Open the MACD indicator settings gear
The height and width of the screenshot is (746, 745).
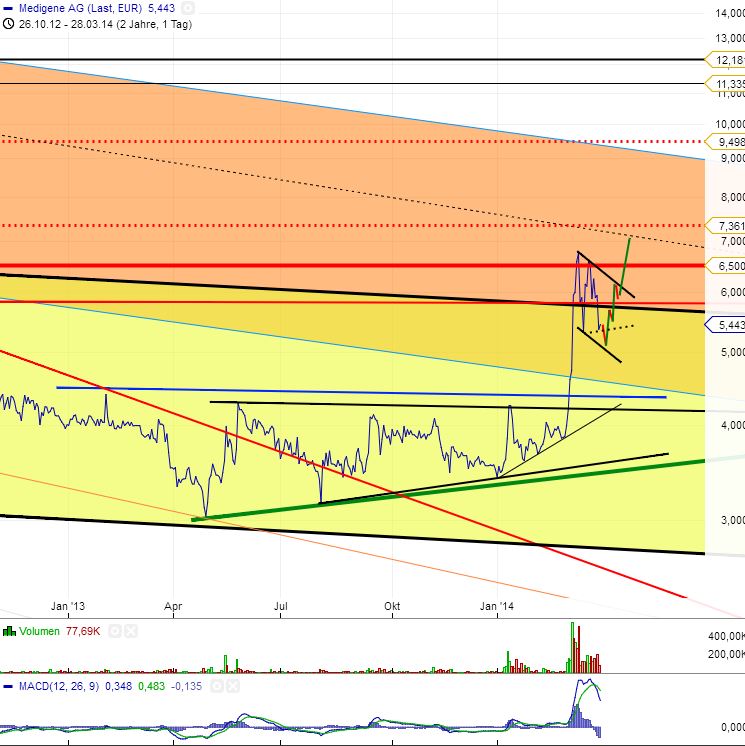pyautogui.click(x=217, y=686)
